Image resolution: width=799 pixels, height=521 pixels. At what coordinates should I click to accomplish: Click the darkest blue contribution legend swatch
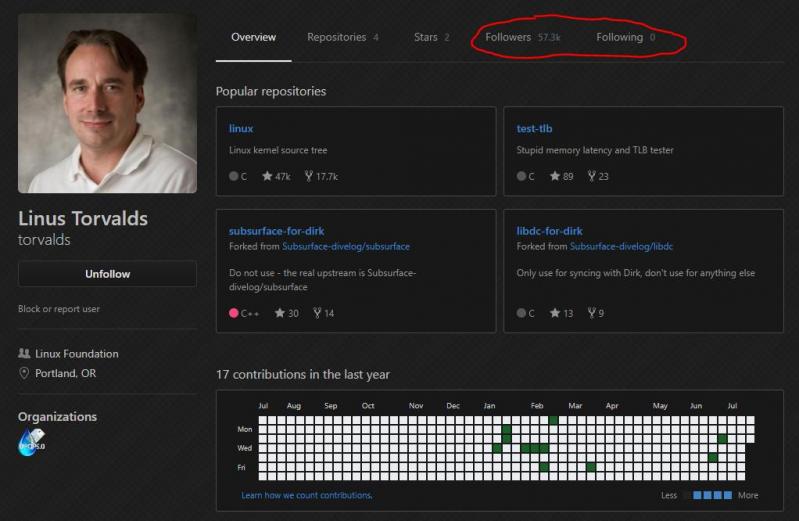tap(727, 495)
